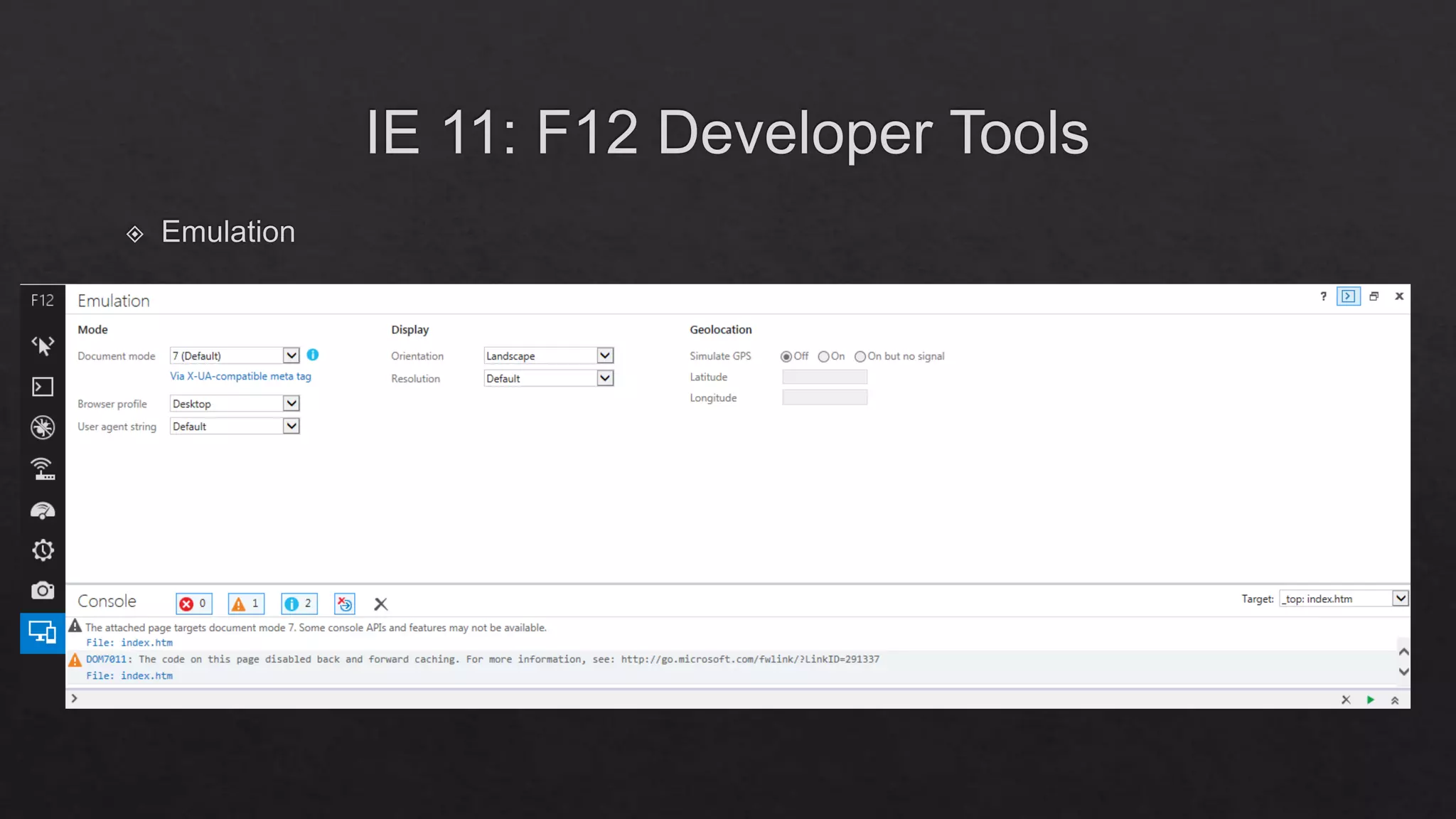Click the Latitude input field
Image resolution: width=1456 pixels, height=819 pixels.
825,377
